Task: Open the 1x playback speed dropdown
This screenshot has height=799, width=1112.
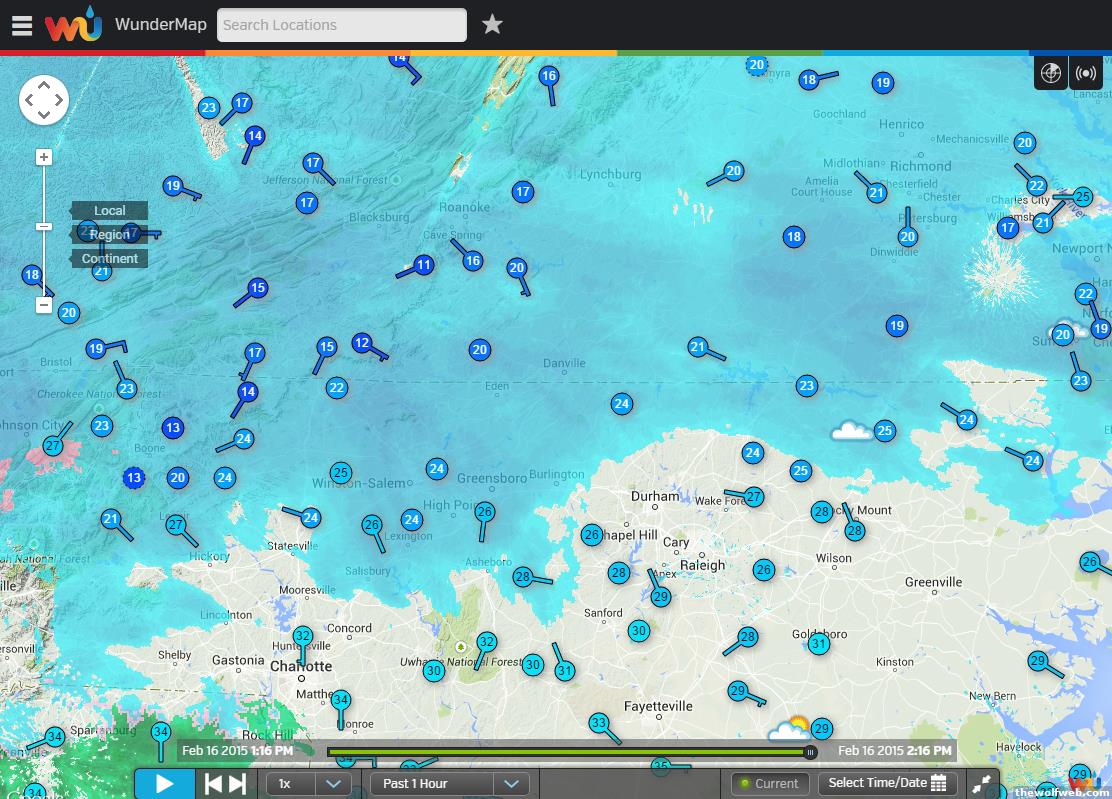Action: point(308,784)
